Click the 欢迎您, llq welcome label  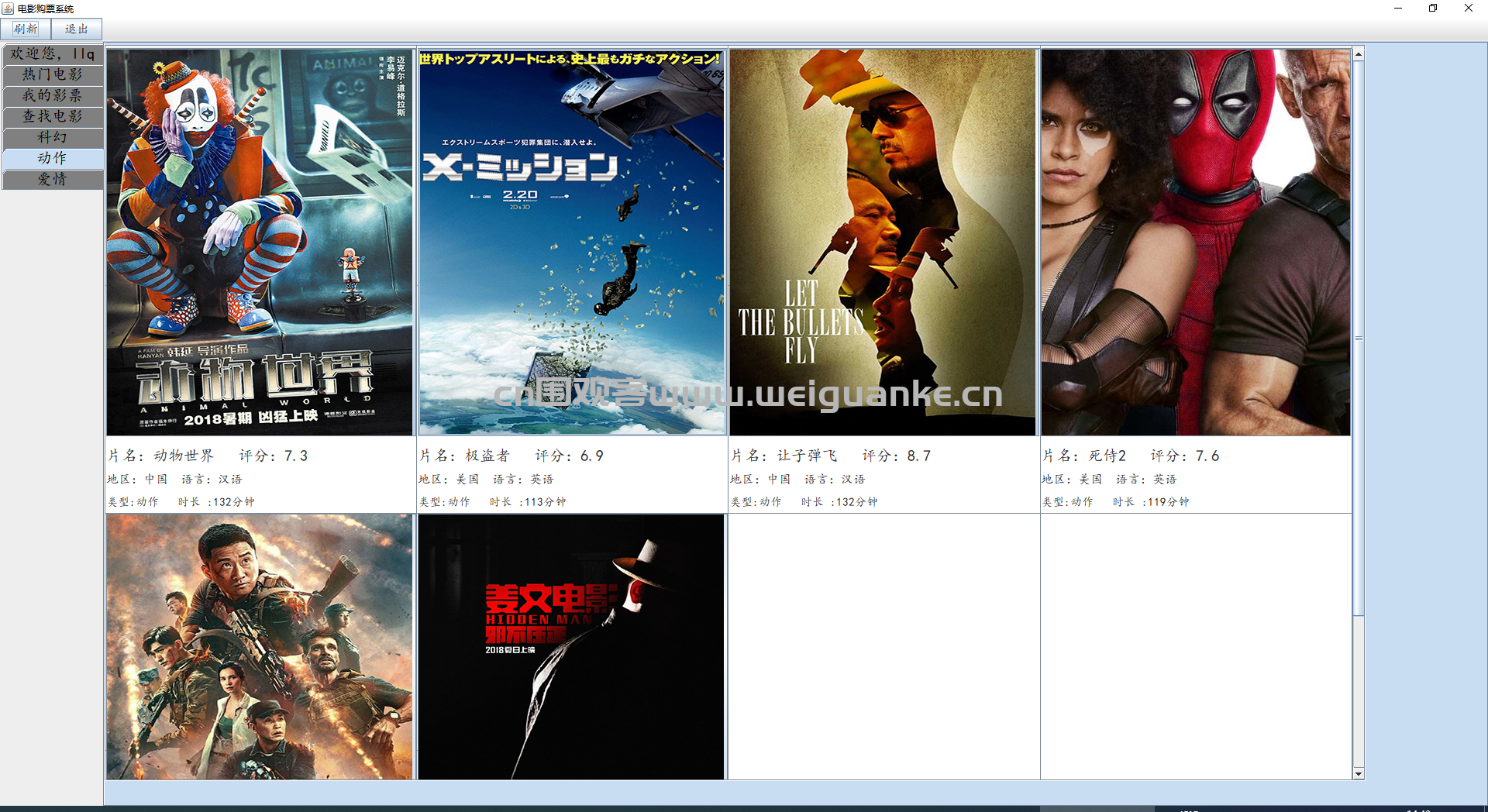click(x=53, y=53)
